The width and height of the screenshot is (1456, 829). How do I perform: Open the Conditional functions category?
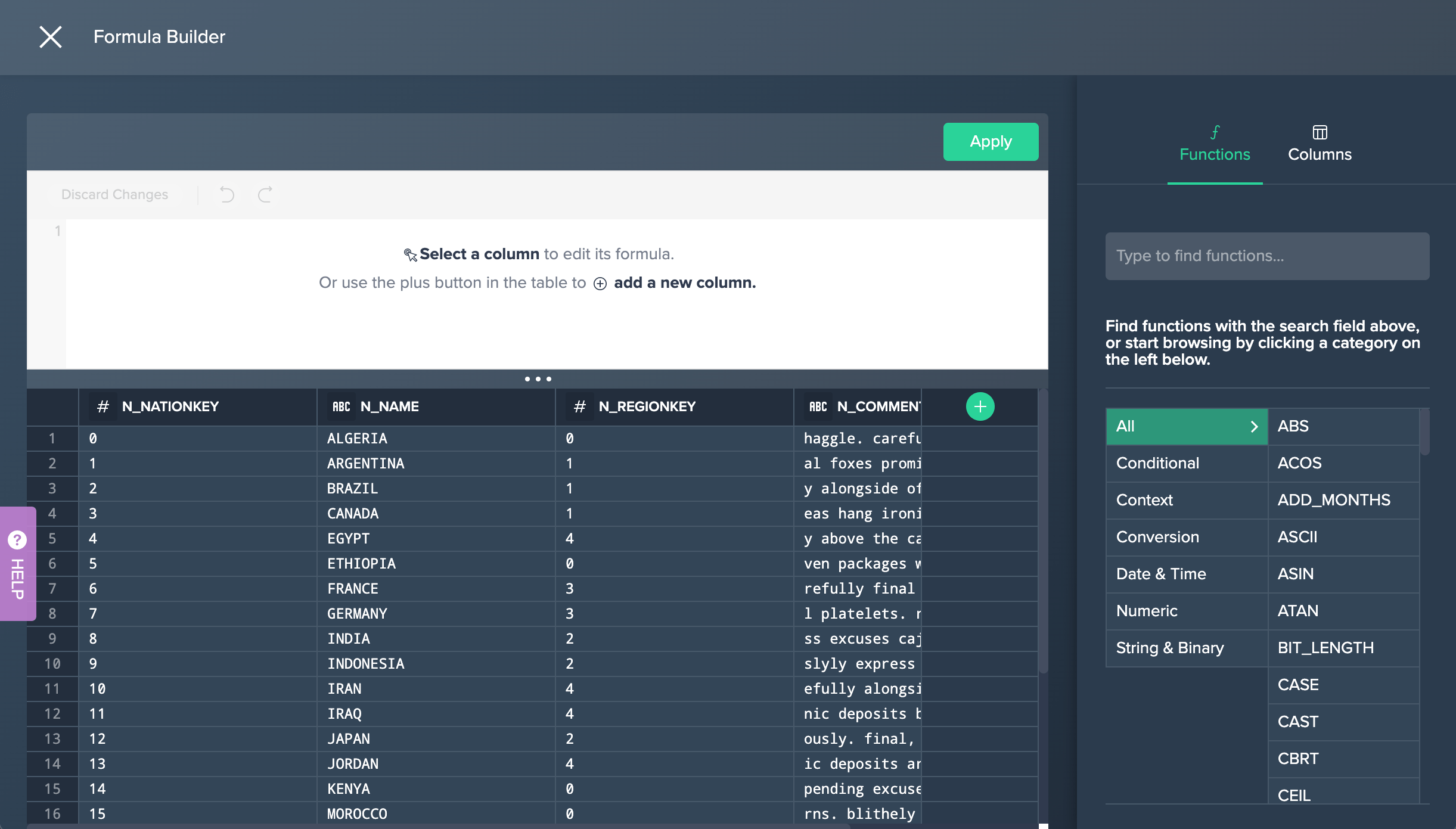tap(1157, 463)
